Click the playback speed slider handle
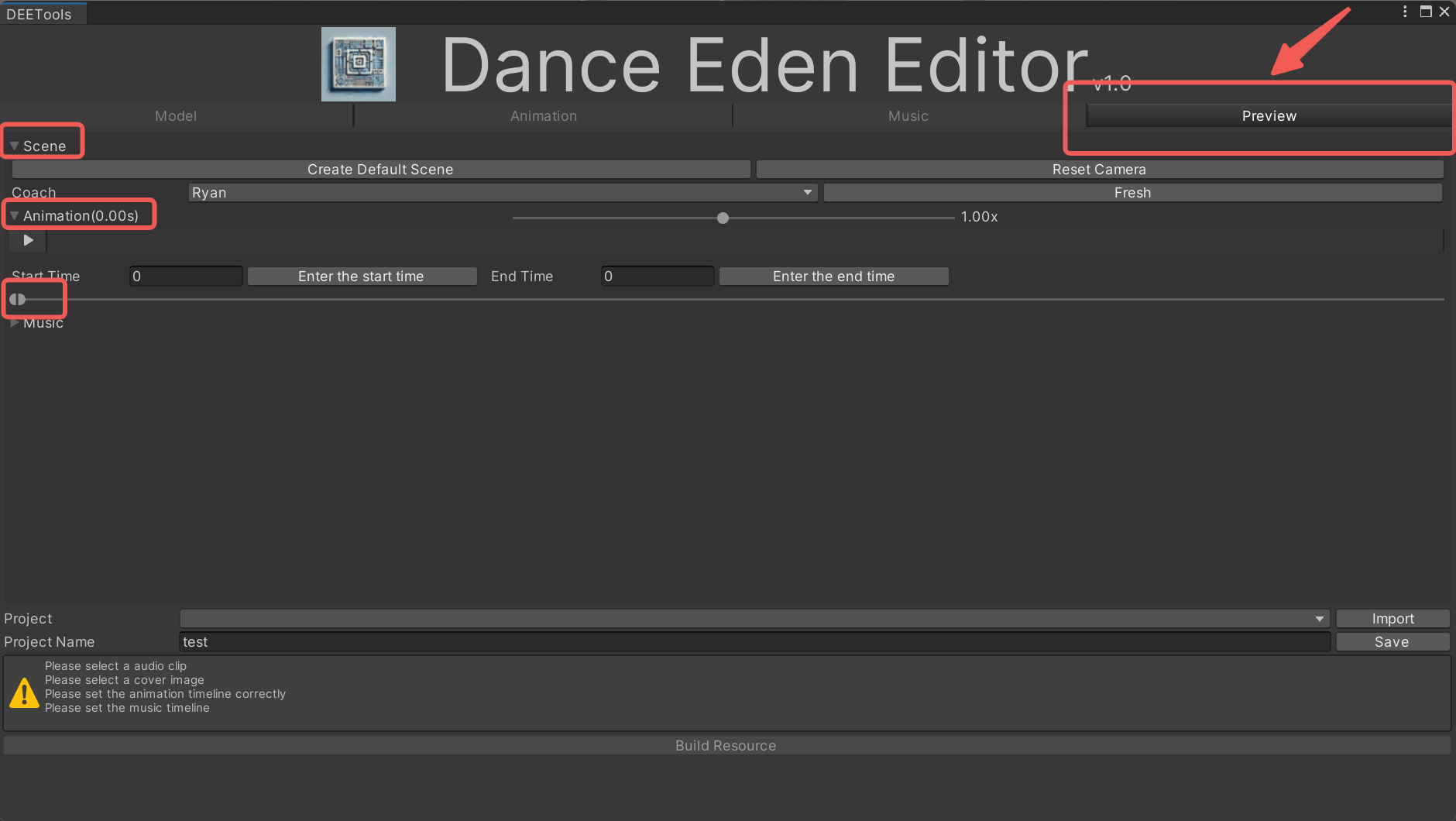 click(723, 218)
